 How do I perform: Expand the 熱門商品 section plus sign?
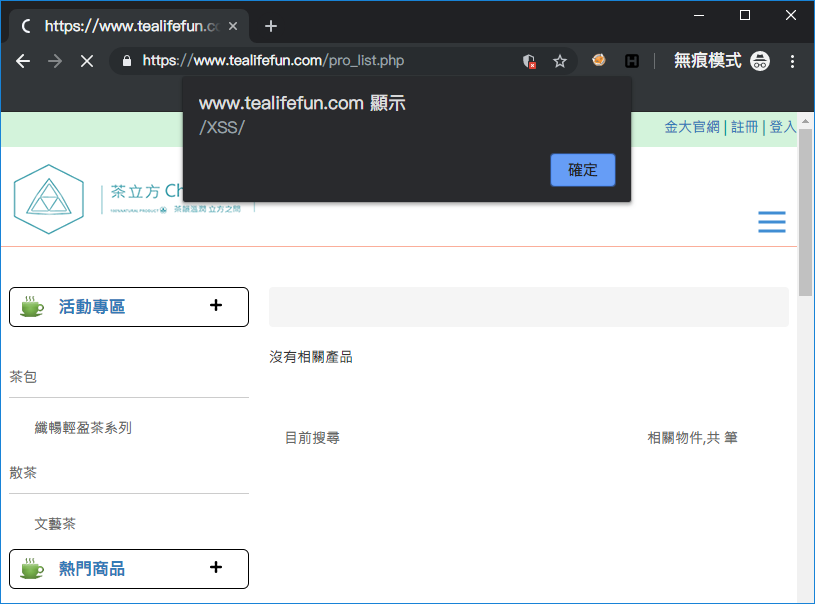point(216,567)
